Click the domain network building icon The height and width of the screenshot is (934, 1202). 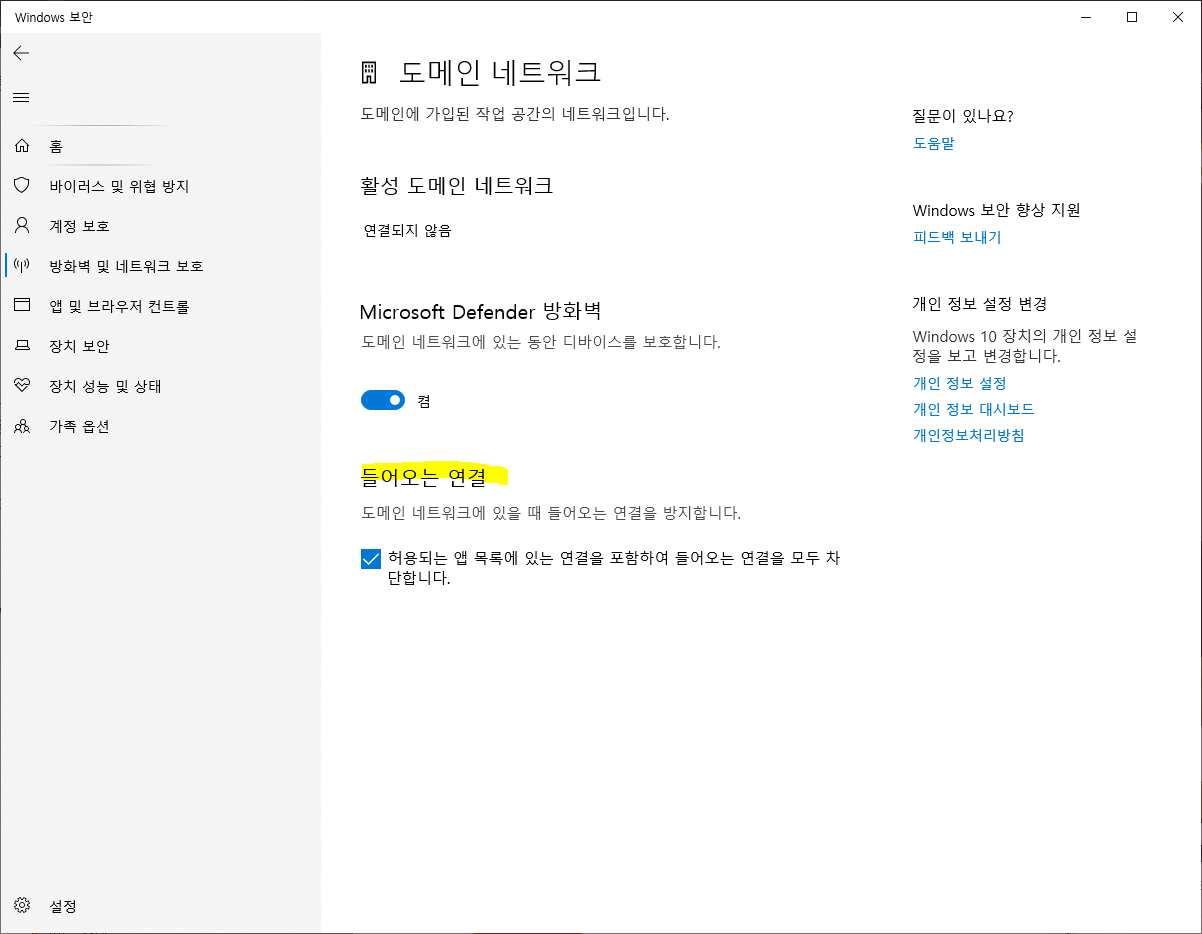point(369,72)
